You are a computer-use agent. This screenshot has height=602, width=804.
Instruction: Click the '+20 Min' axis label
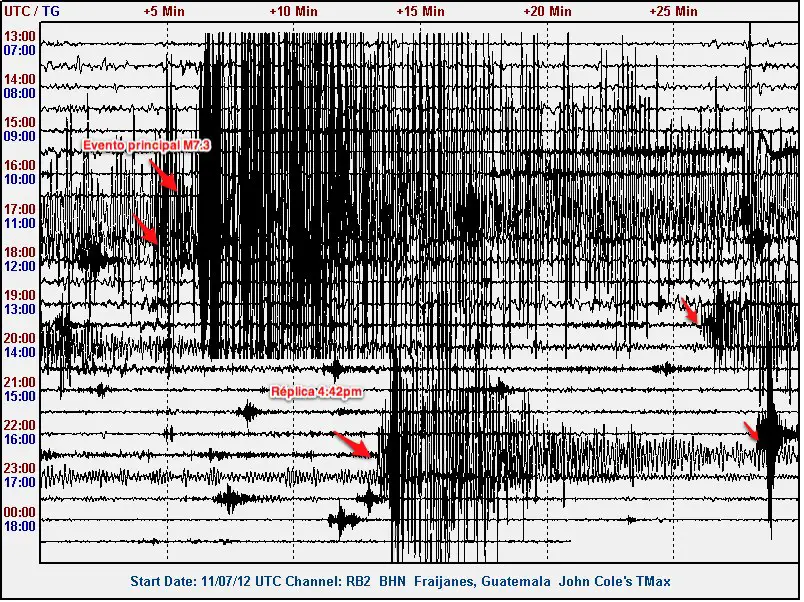(x=547, y=11)
